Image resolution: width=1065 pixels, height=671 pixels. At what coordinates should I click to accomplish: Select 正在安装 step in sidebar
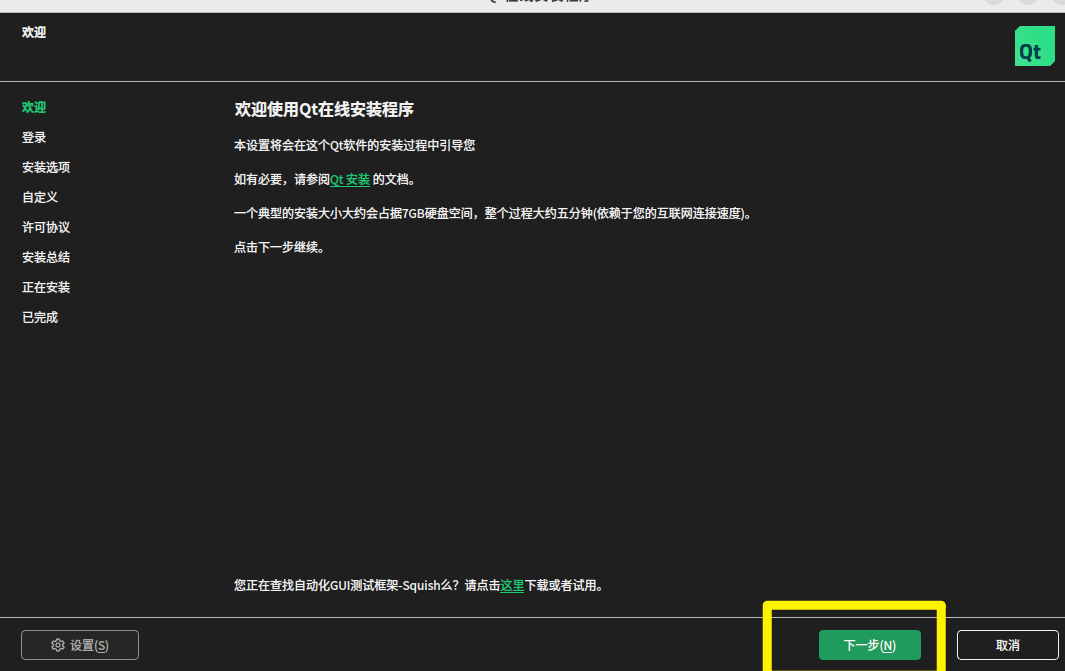click(x=46, y=287)
